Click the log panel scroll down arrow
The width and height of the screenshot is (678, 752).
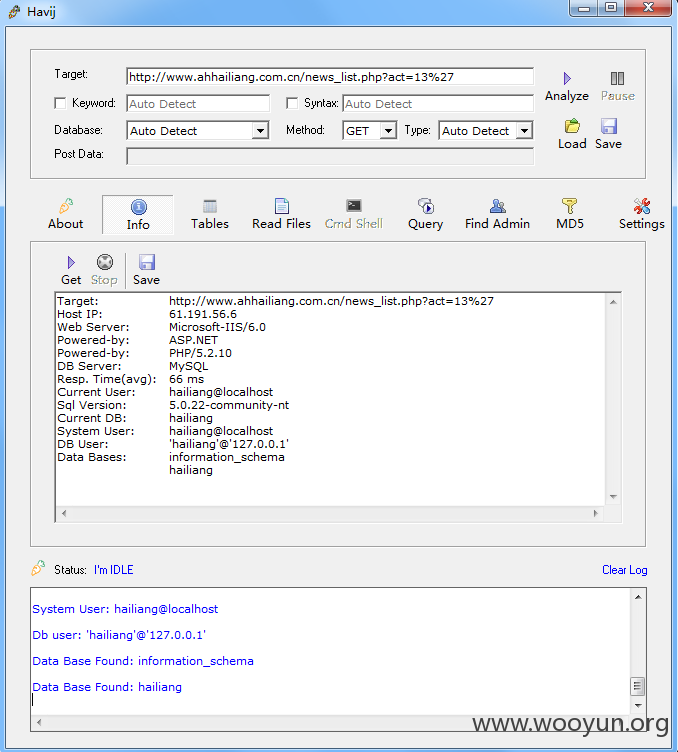coord(638,705)
